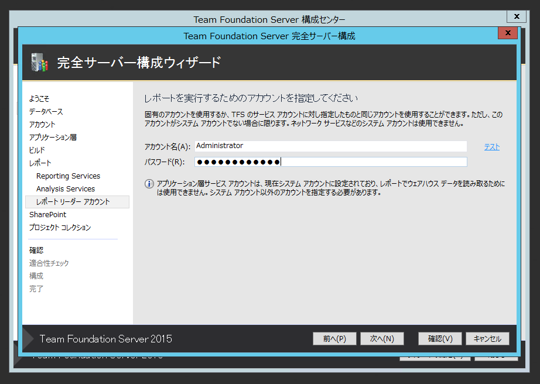
Task: Click the テスト link
Action: [x=492, y=147]
